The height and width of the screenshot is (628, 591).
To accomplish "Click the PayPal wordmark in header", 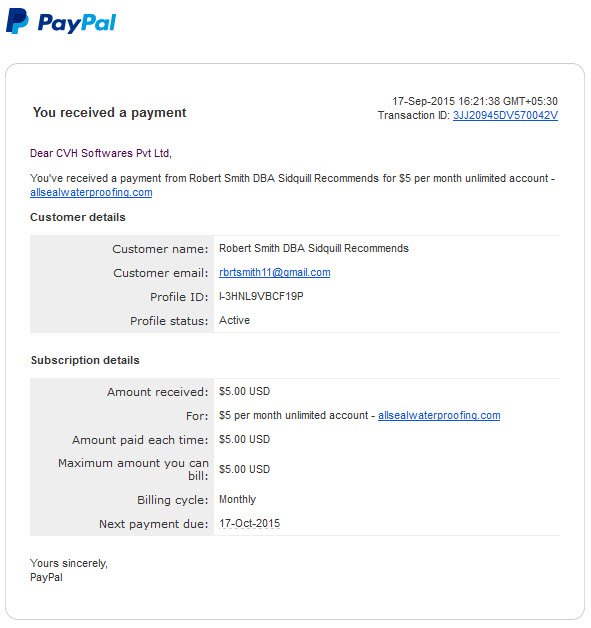I will 77,23.
